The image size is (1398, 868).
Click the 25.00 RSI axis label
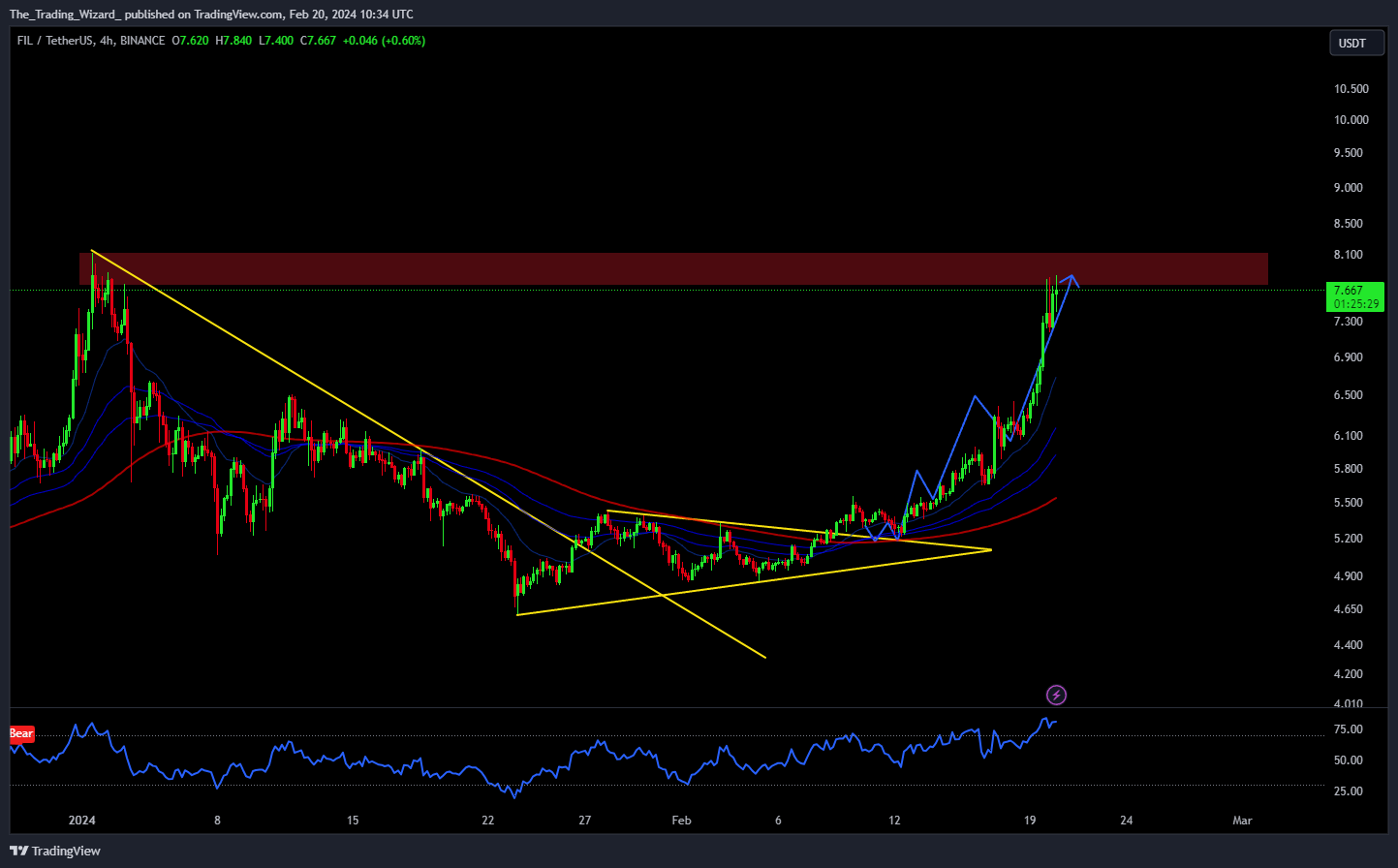(1349, 791)
